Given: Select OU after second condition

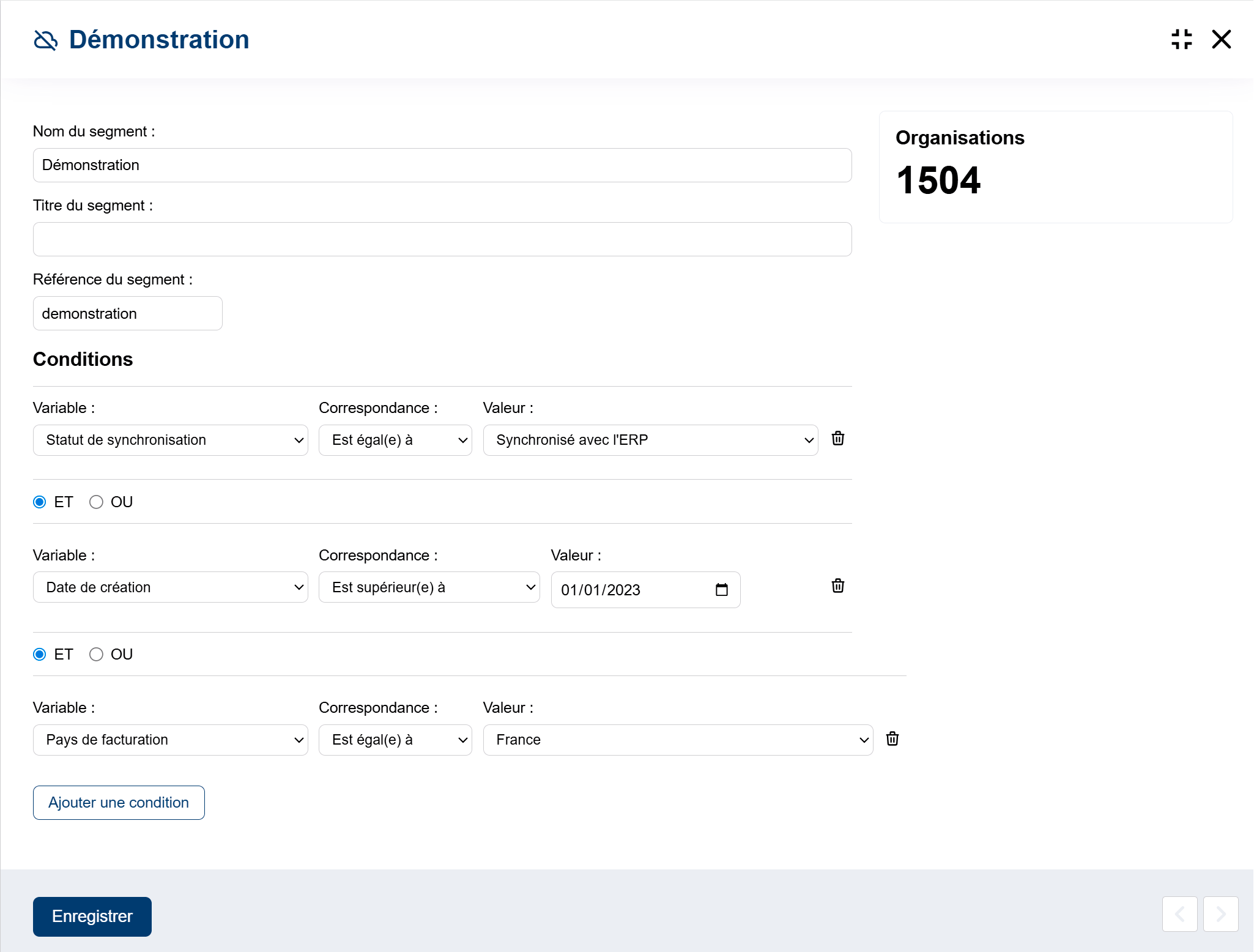Looking at the screenshot, I should pos(97,655).
